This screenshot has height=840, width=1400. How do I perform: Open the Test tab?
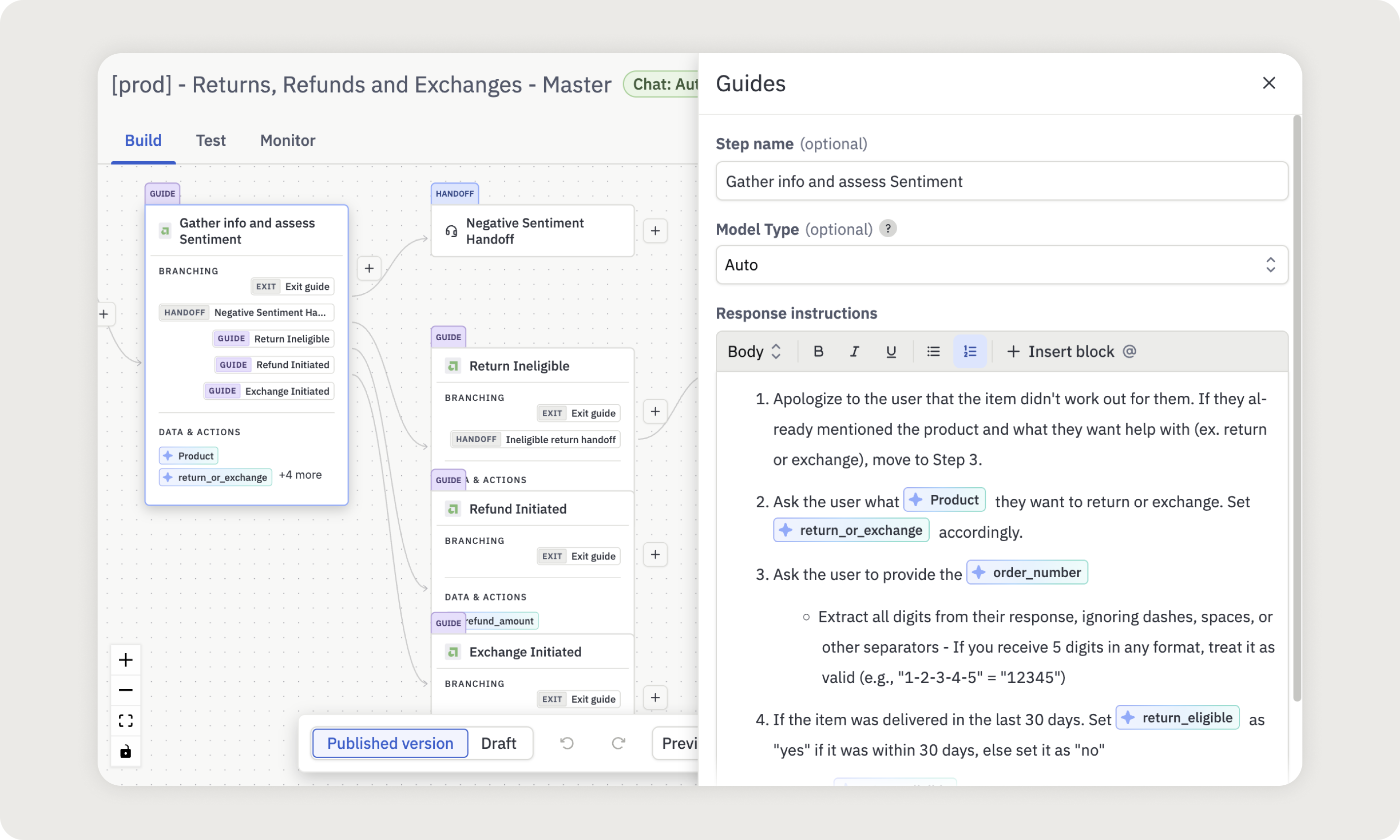pyautogui.click(x=210, y=140)
